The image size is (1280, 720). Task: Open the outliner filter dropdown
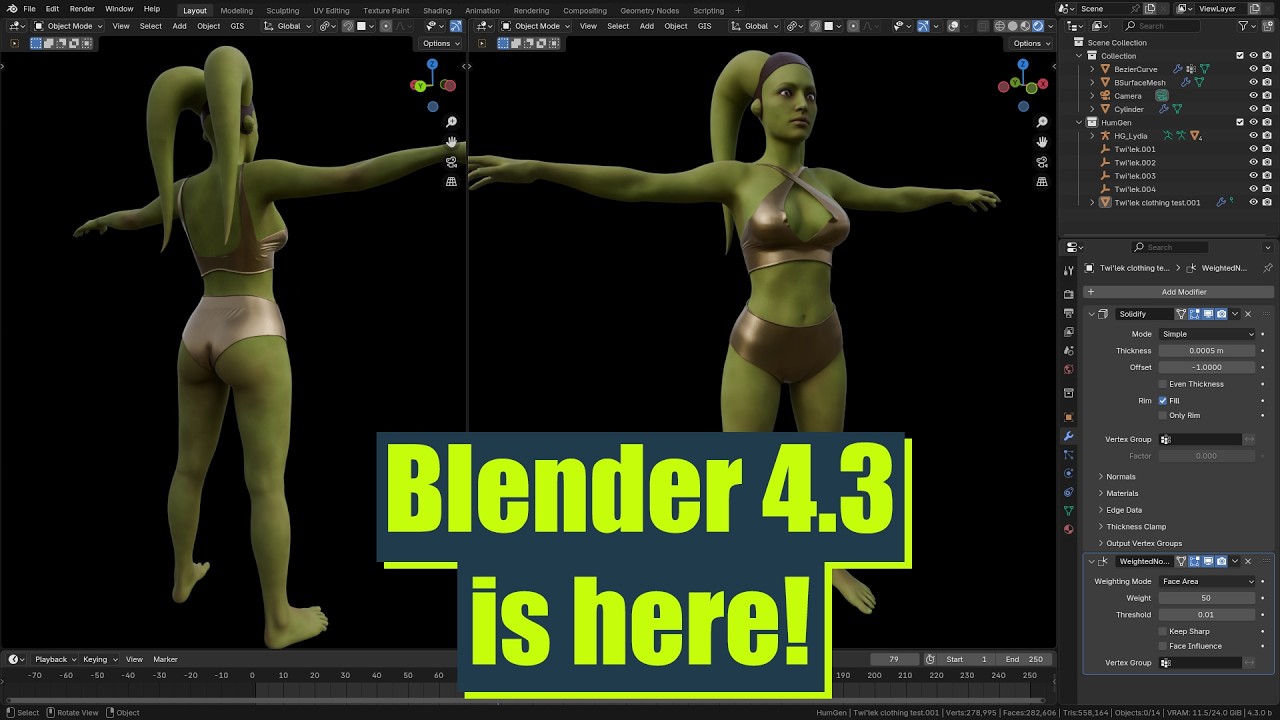(x=1247, y=26)
